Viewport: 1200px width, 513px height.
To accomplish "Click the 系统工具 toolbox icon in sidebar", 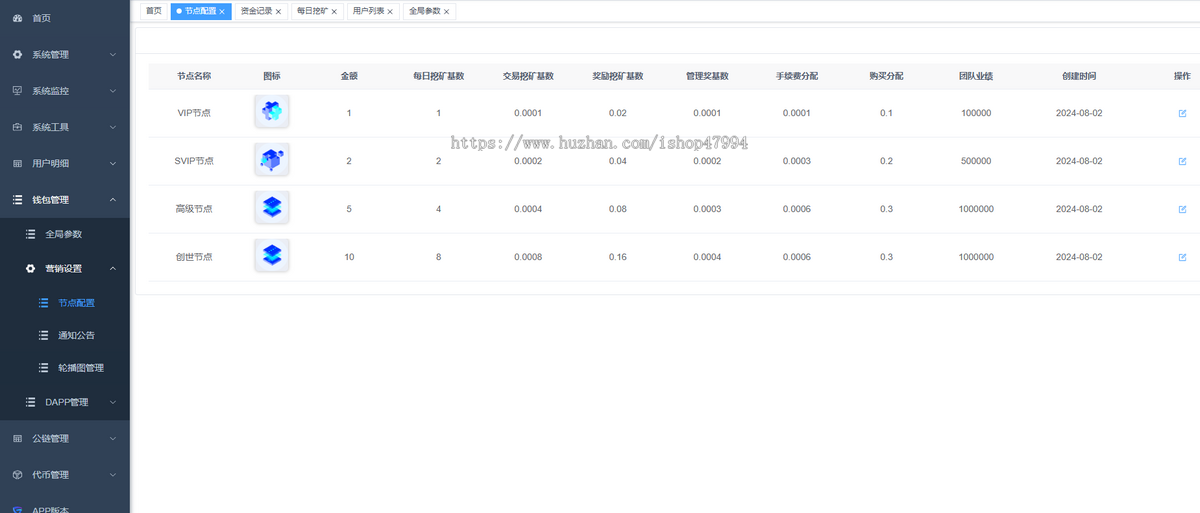I will pos(17,128).
